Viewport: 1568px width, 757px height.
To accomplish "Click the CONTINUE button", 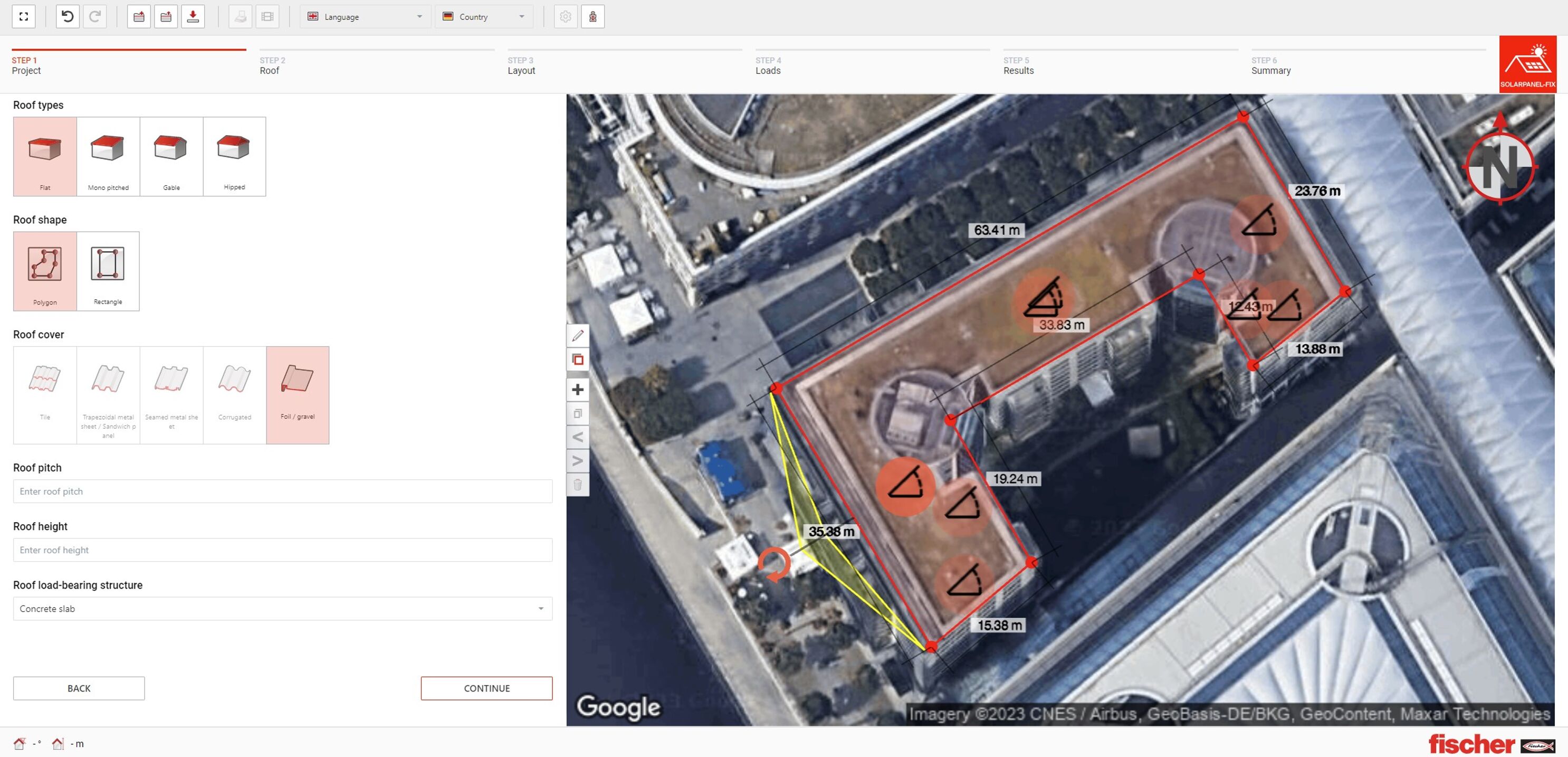I will [x=486, y=689].
